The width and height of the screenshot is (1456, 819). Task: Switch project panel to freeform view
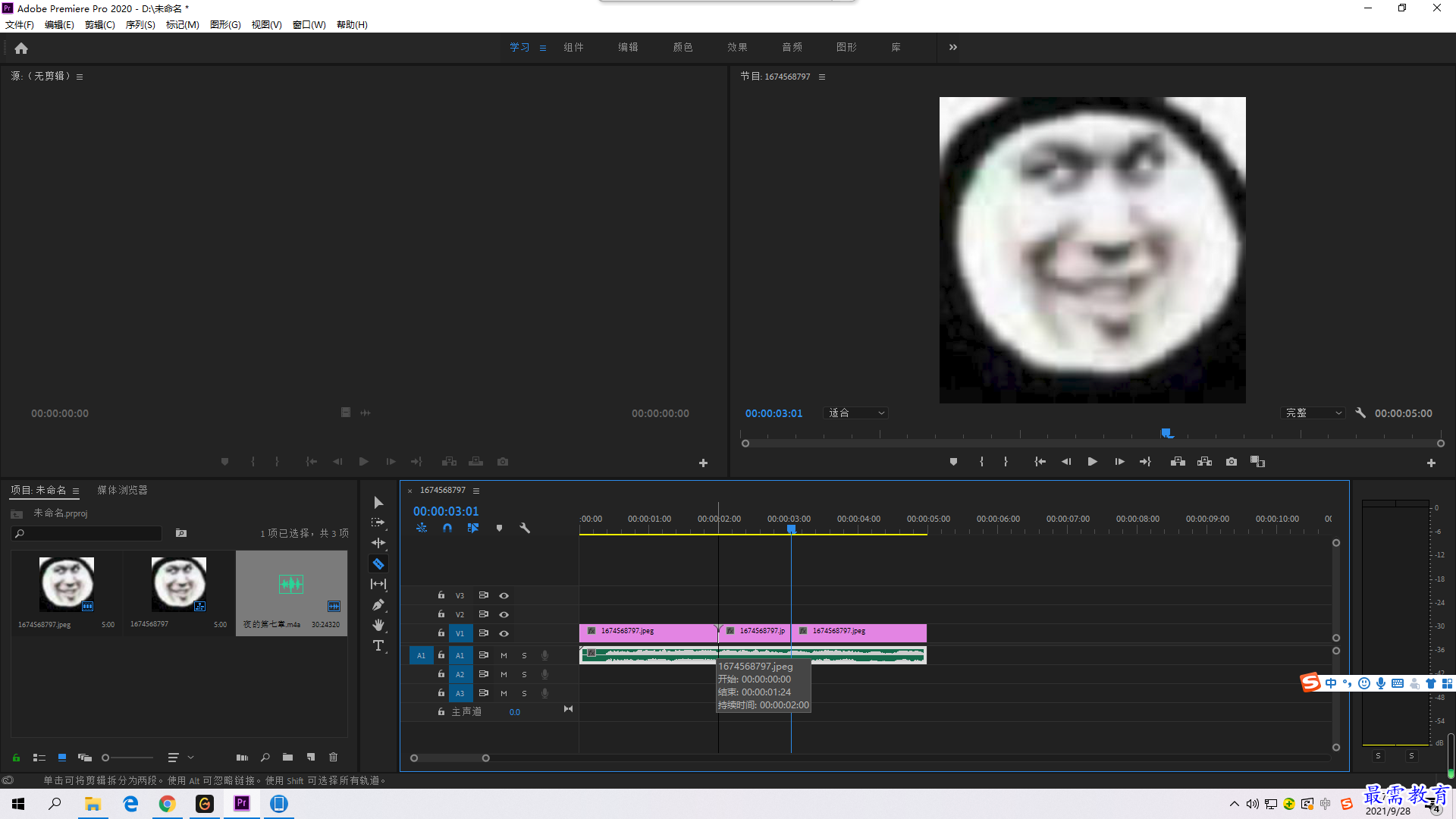coord(85,758)
